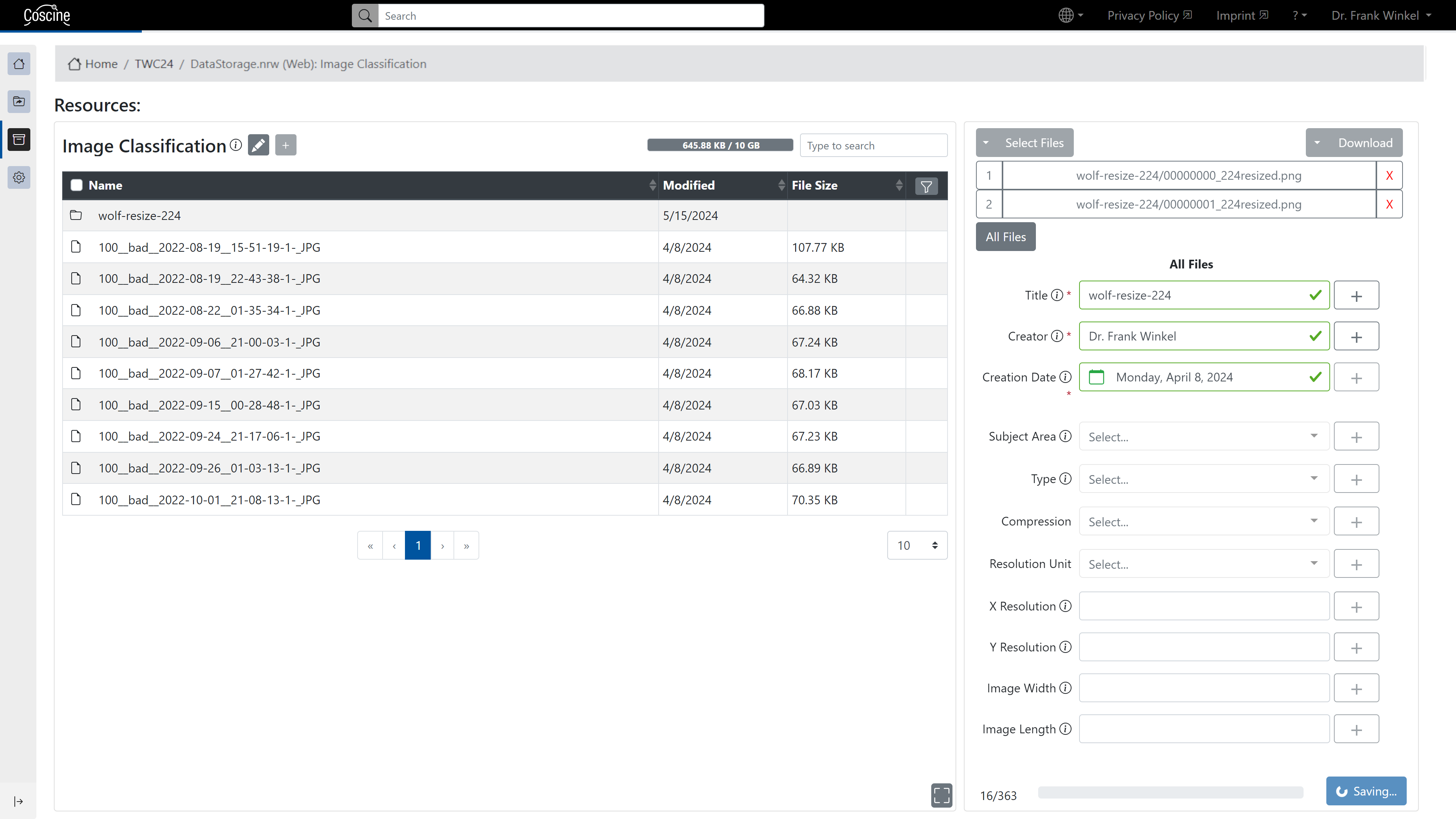The height and width of the screenshot is (819, 1456).
Task: Open the Creation Date calendar icon
Action: pyautogui.click(x=1096, y=377)
